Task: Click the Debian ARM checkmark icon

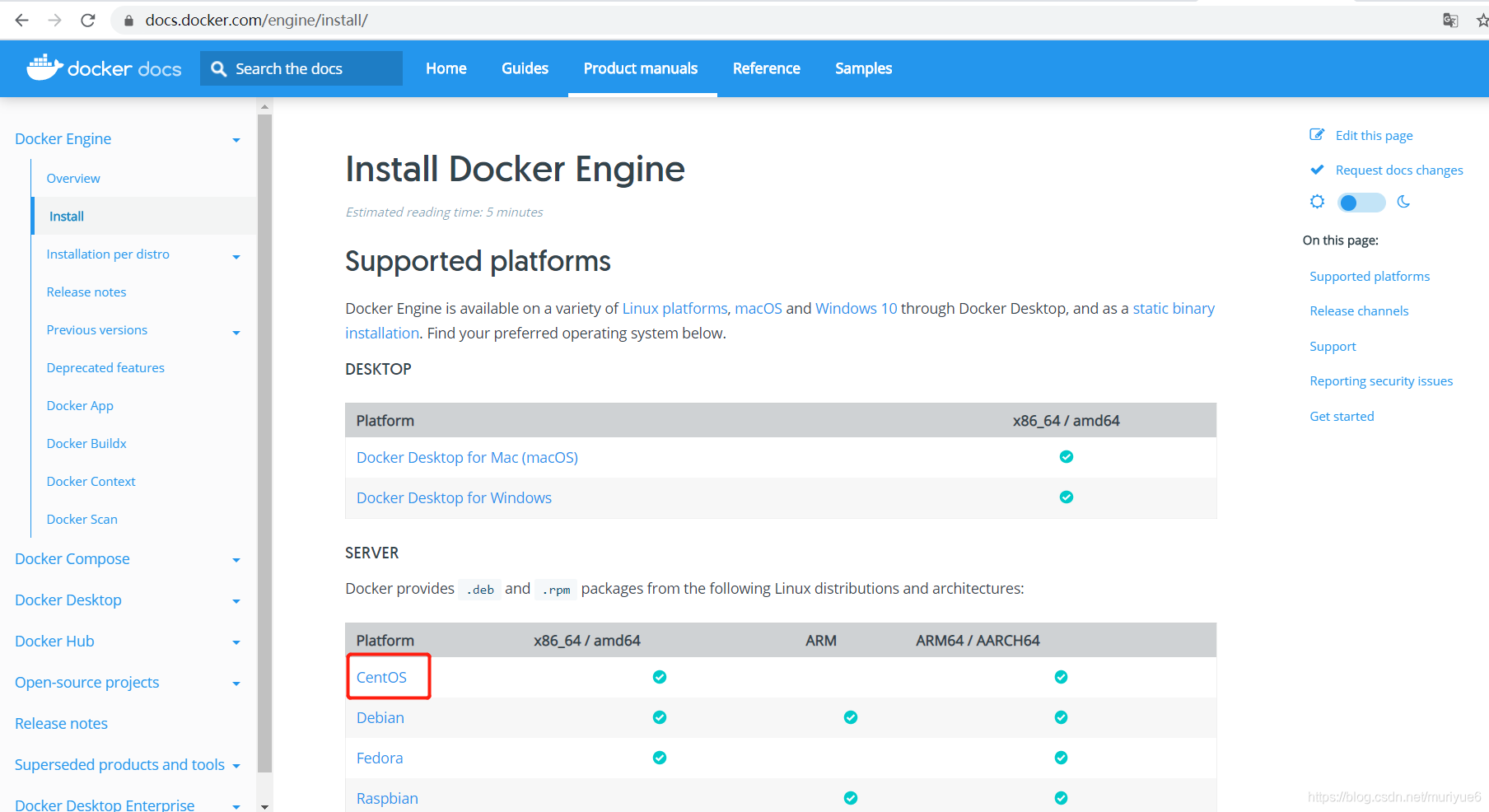Action: pos(851,717)
